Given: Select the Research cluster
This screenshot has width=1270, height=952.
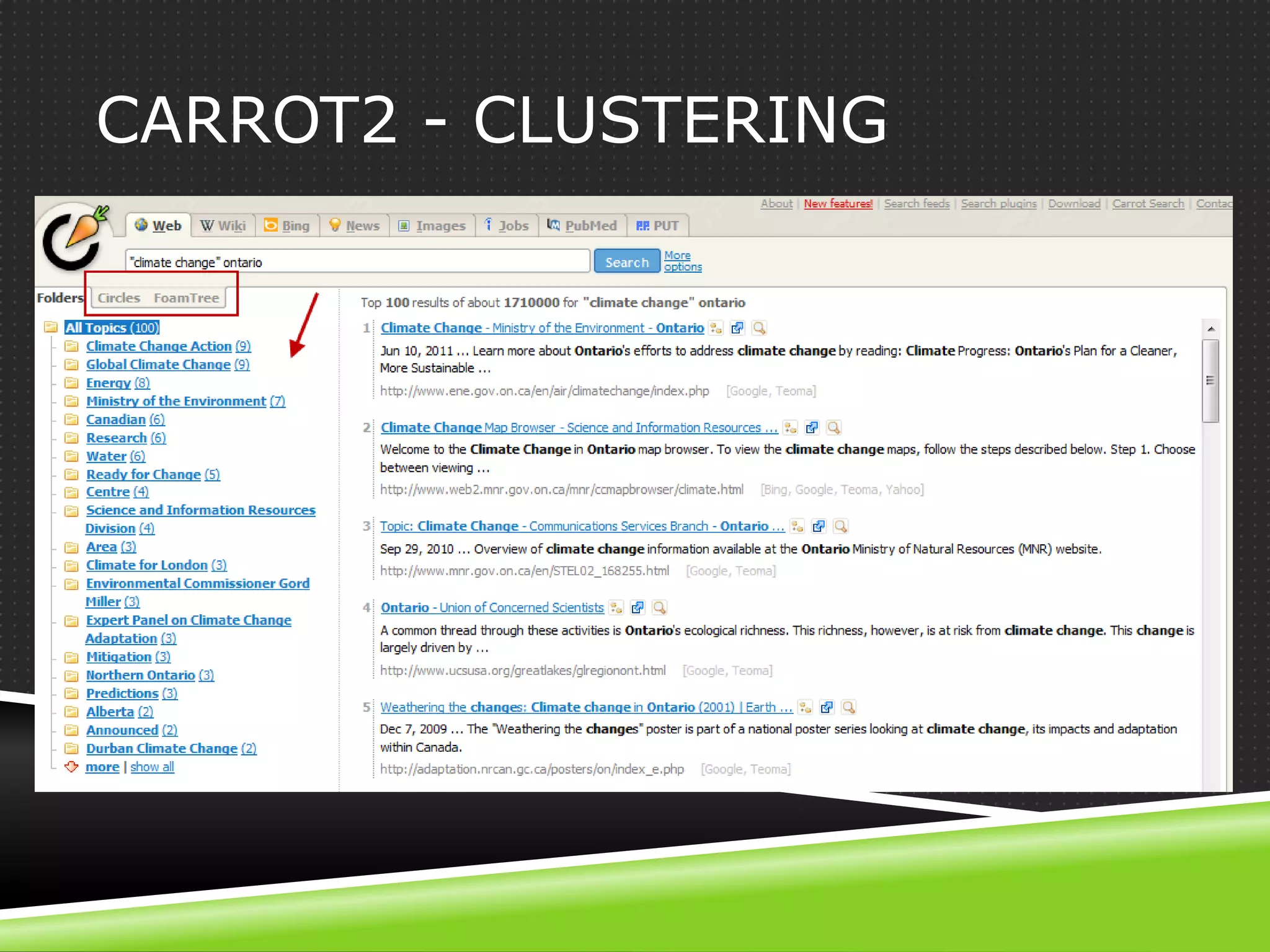Looking at the screenshot, I should [126, 438].
